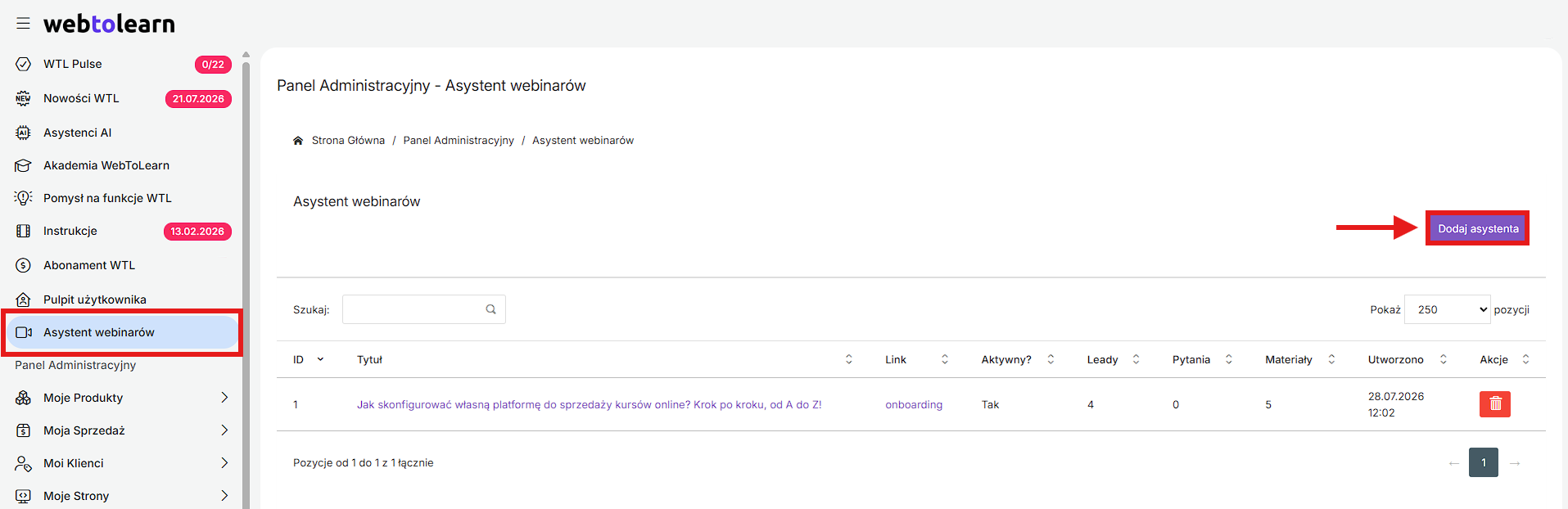Sort table by Leady column arrows
The image size is (1568, 509).
click(x=1136, y=359)
